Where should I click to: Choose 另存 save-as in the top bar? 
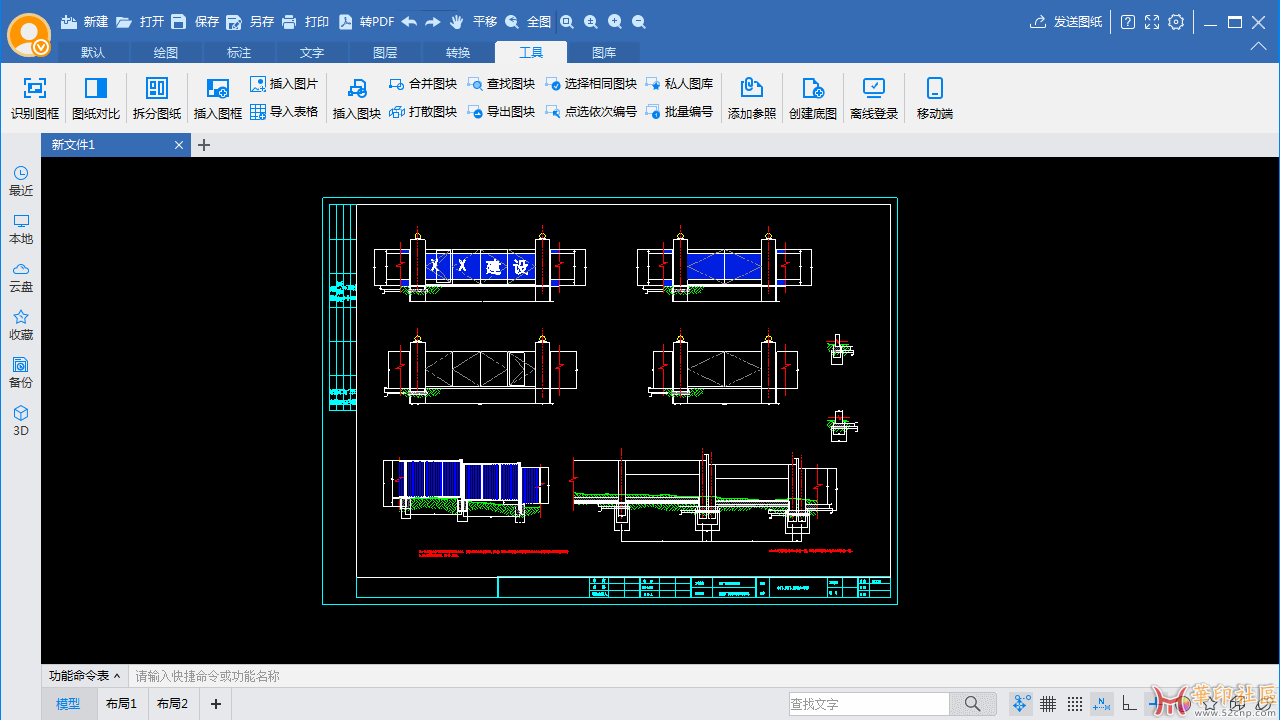(x=250, y=21)
